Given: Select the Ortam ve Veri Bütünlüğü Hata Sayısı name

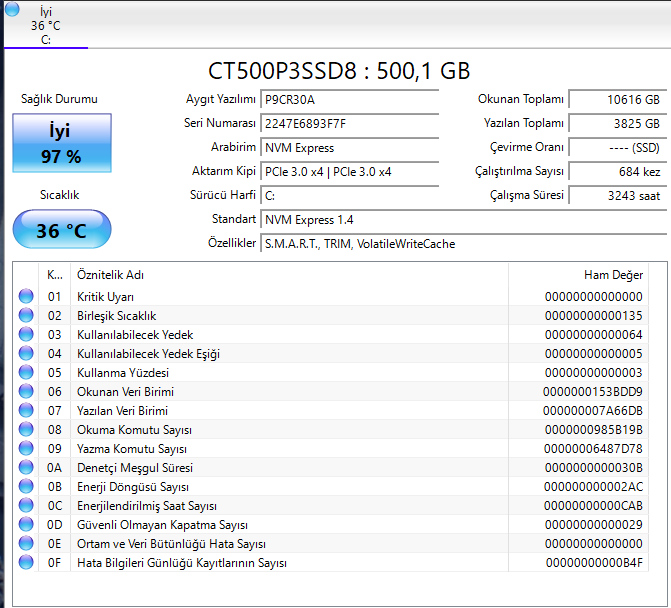Looking at the screenshot, I should (171, 544).
